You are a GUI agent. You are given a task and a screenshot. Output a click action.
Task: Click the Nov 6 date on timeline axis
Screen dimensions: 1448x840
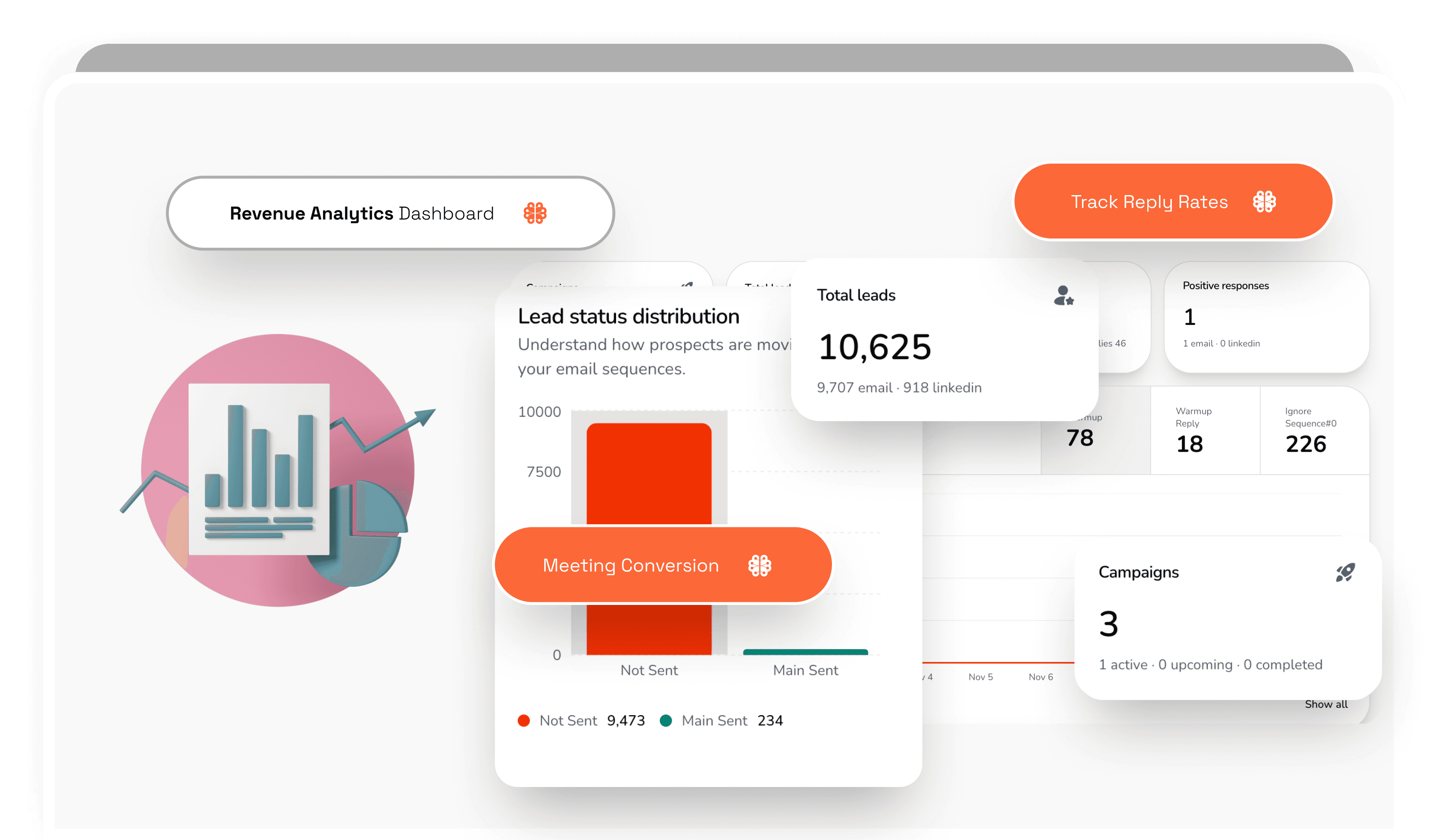(1040, 678)
